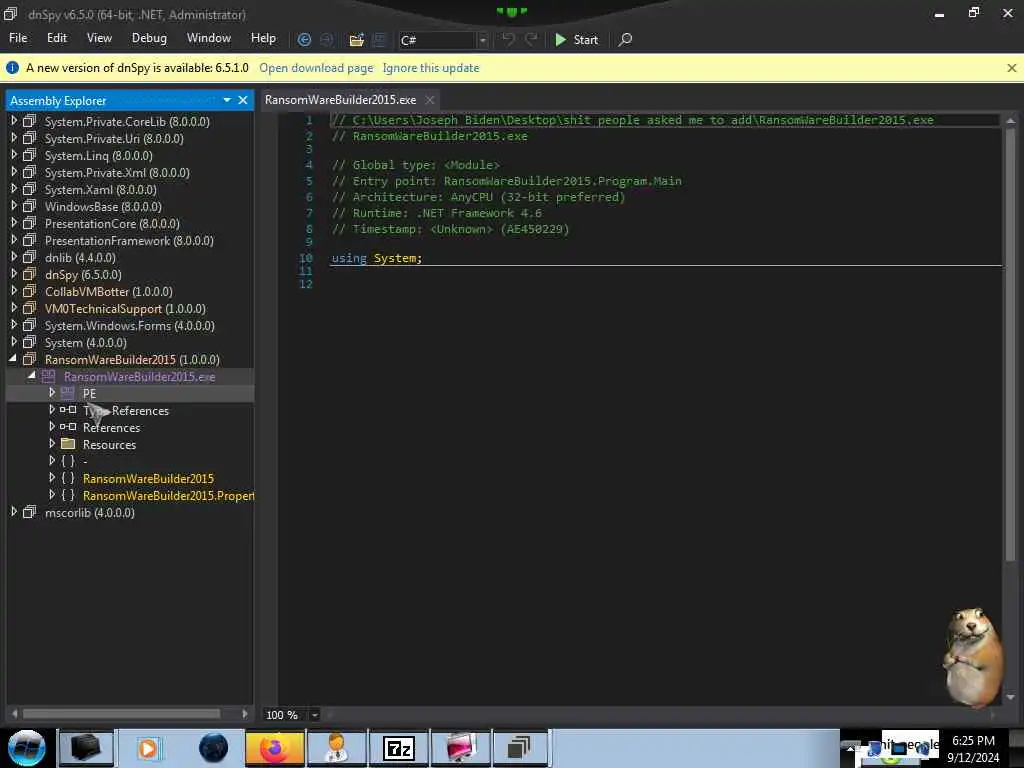
Task: Click the Navigate Backward toolbar icon
Action: 304,39
